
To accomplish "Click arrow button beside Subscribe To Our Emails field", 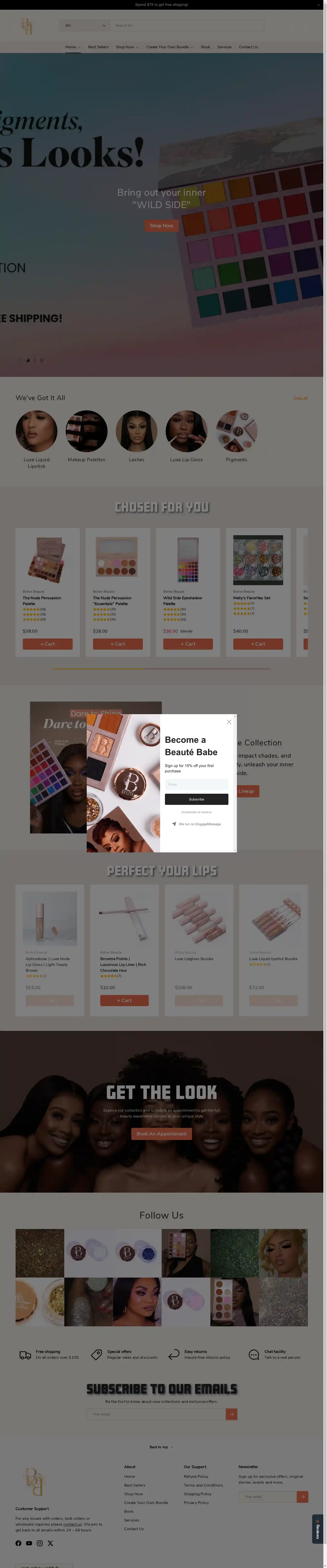I will pos(232,1414).
